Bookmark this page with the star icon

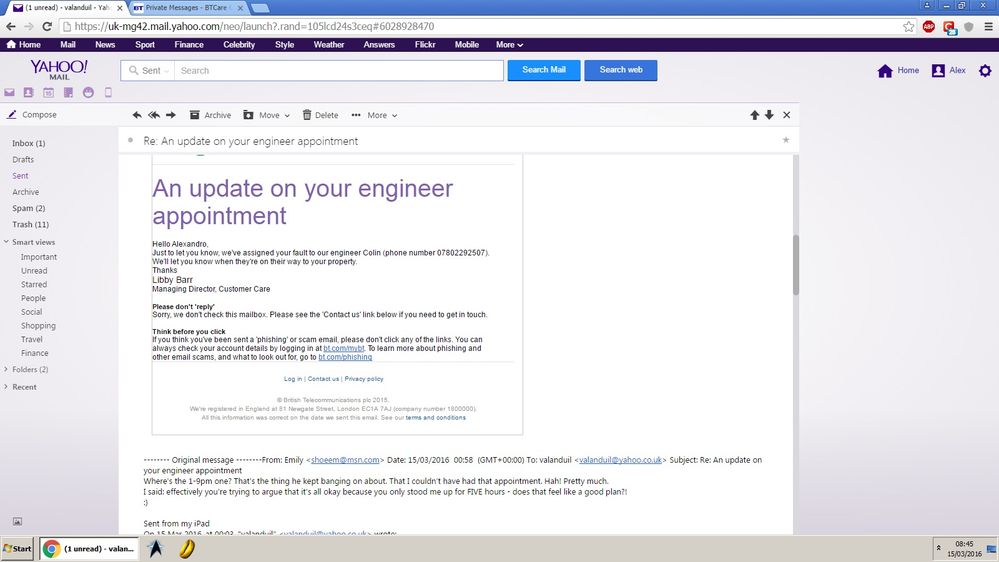pyautogui.click(x=909, y=26)
